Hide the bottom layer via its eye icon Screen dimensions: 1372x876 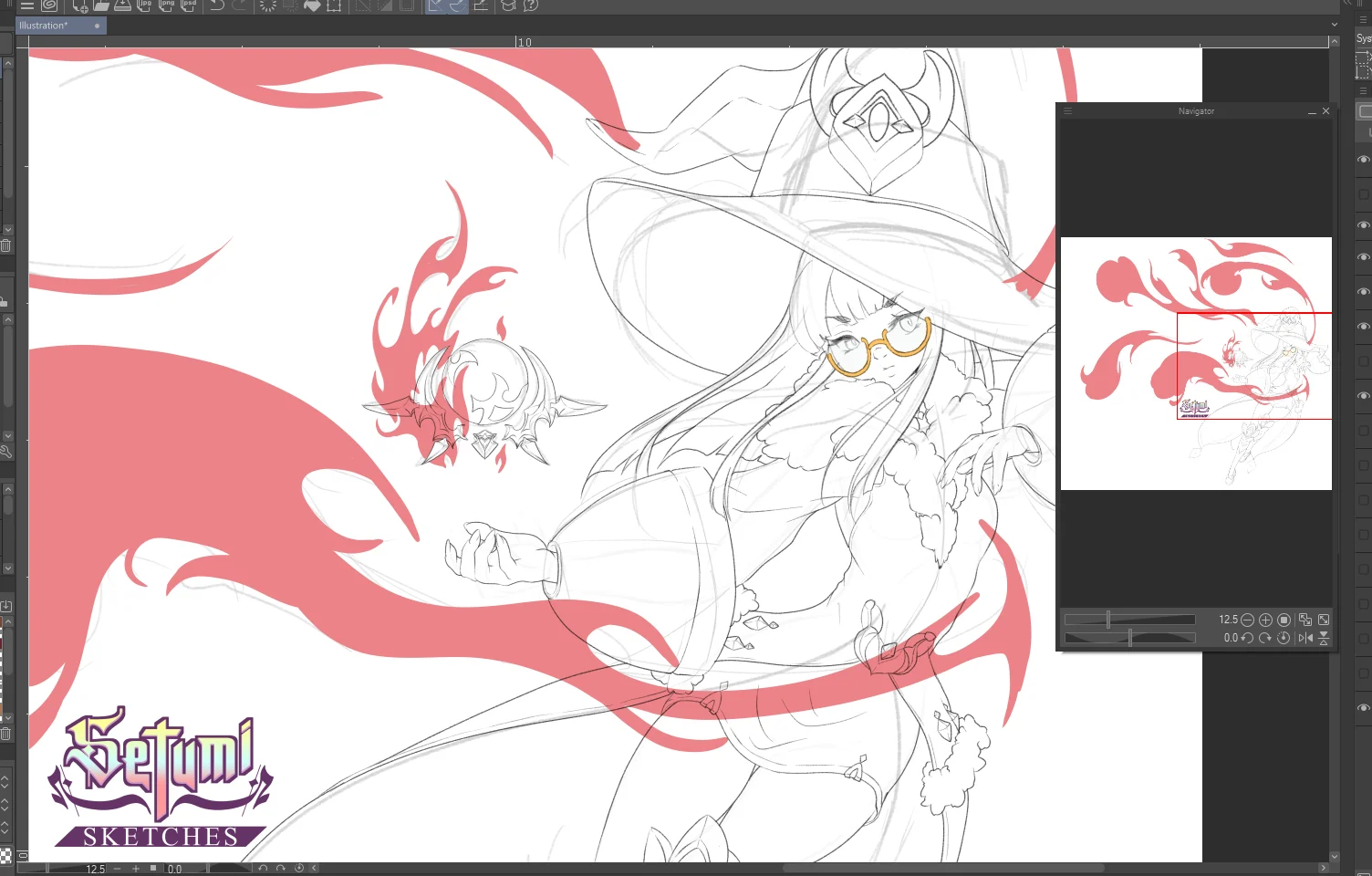1363,707
